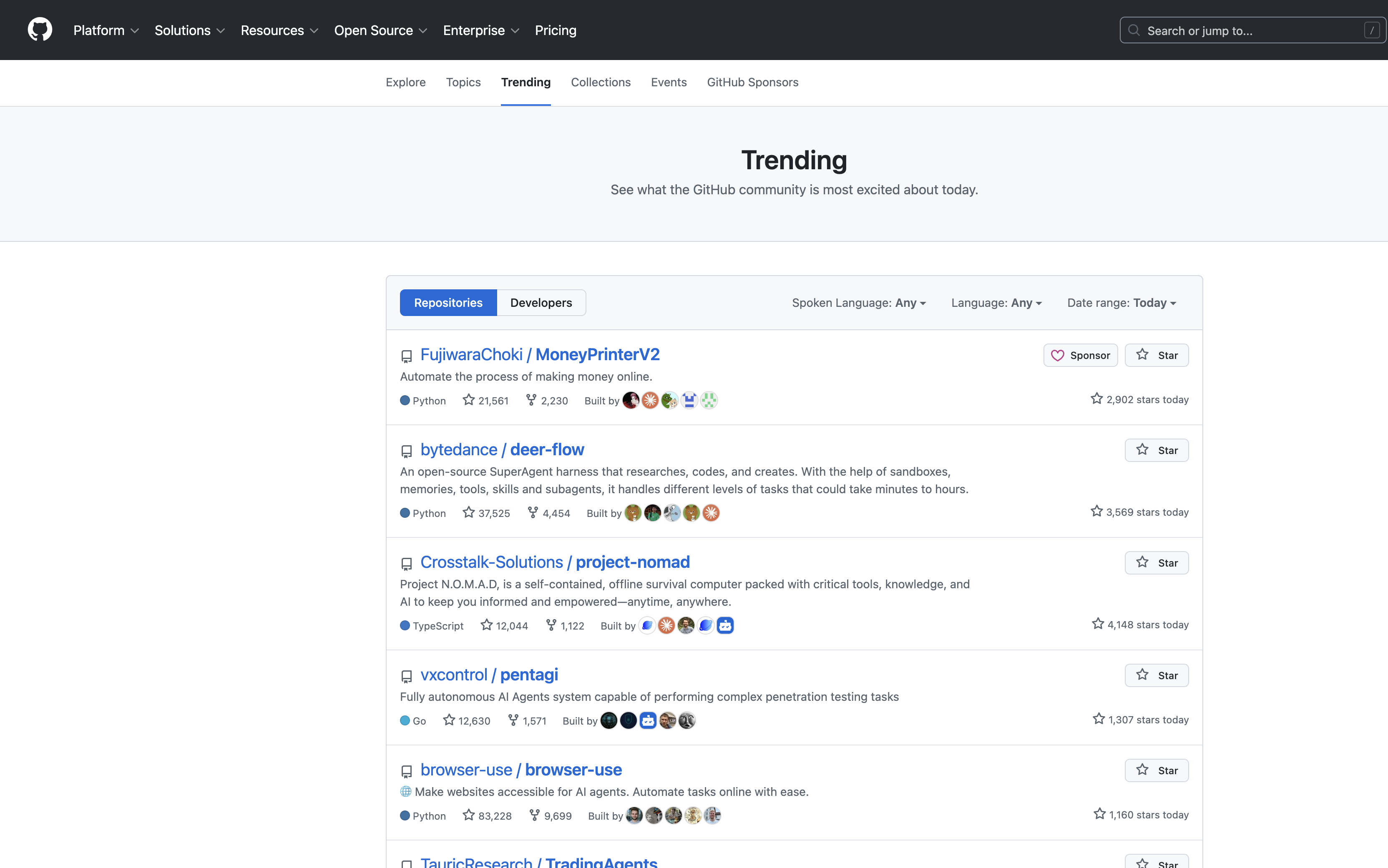Go to the Collections tab

tap(601, 82)
